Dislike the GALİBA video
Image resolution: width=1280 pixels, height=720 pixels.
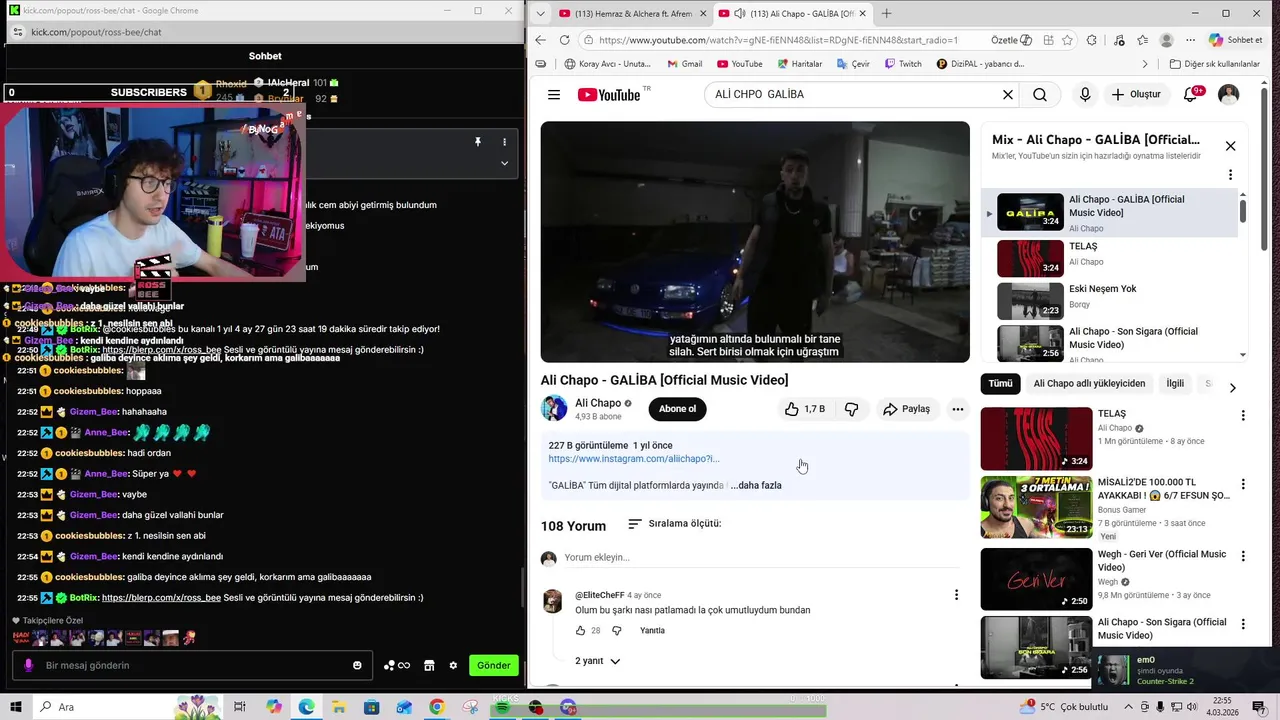851,409
